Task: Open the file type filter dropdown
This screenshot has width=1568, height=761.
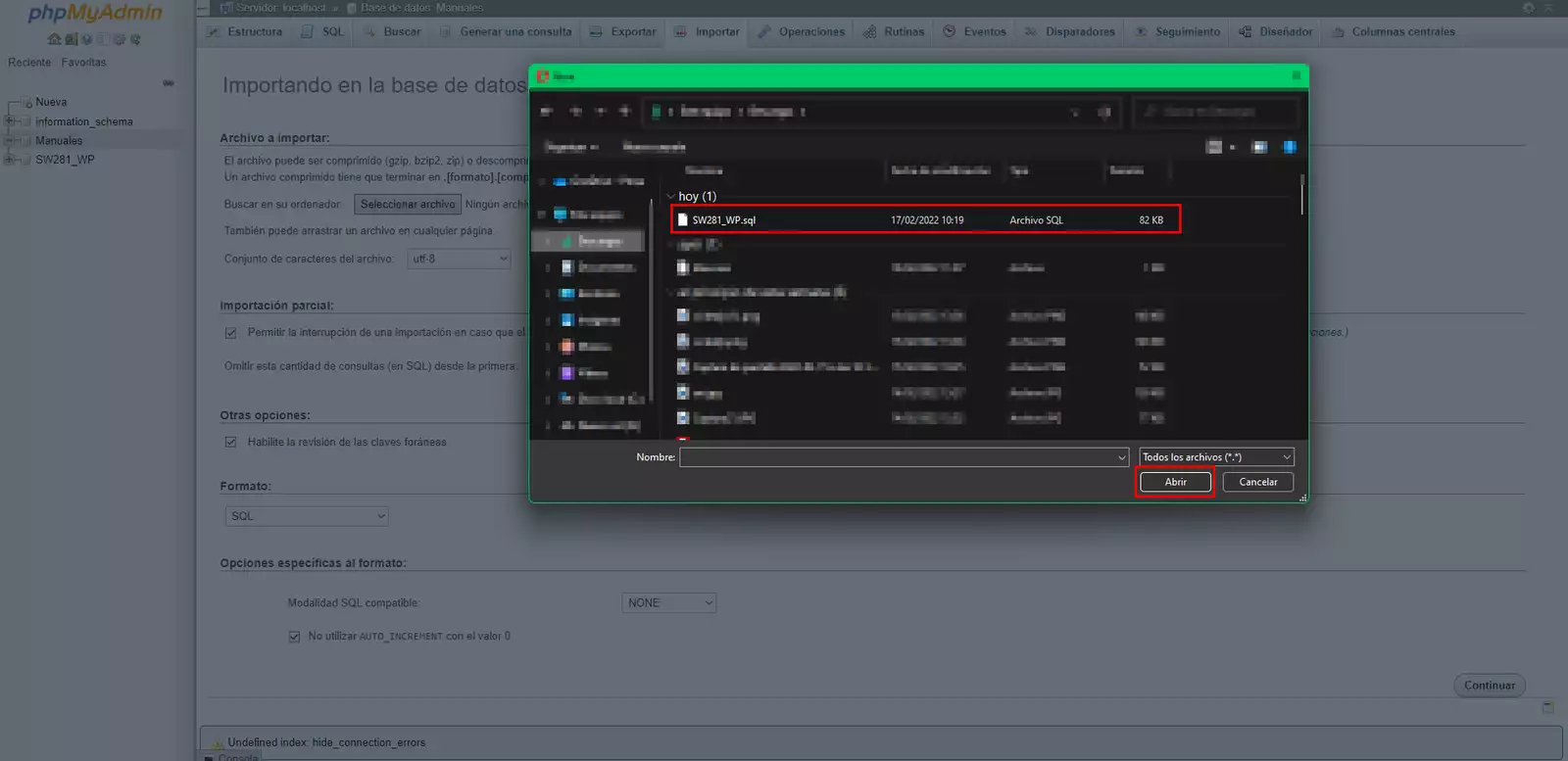Action: pos(1216,457)
